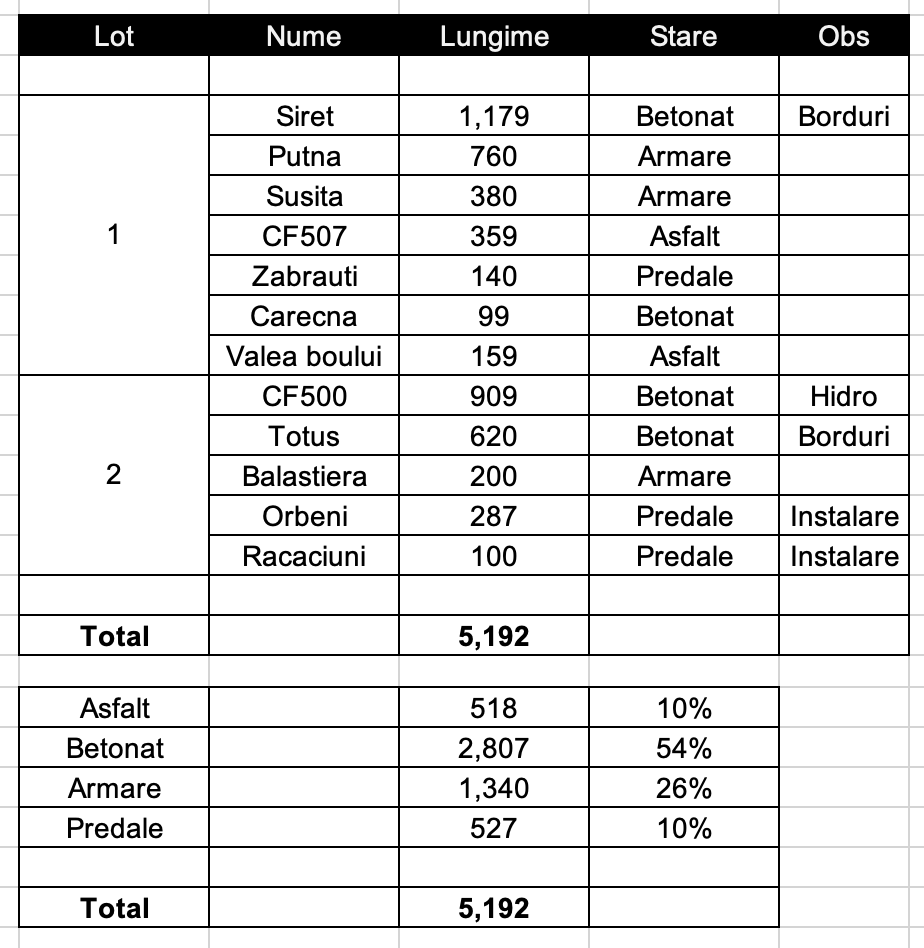Select the Nume header cell
Viewport: 924px width, 948px height.
304,37
